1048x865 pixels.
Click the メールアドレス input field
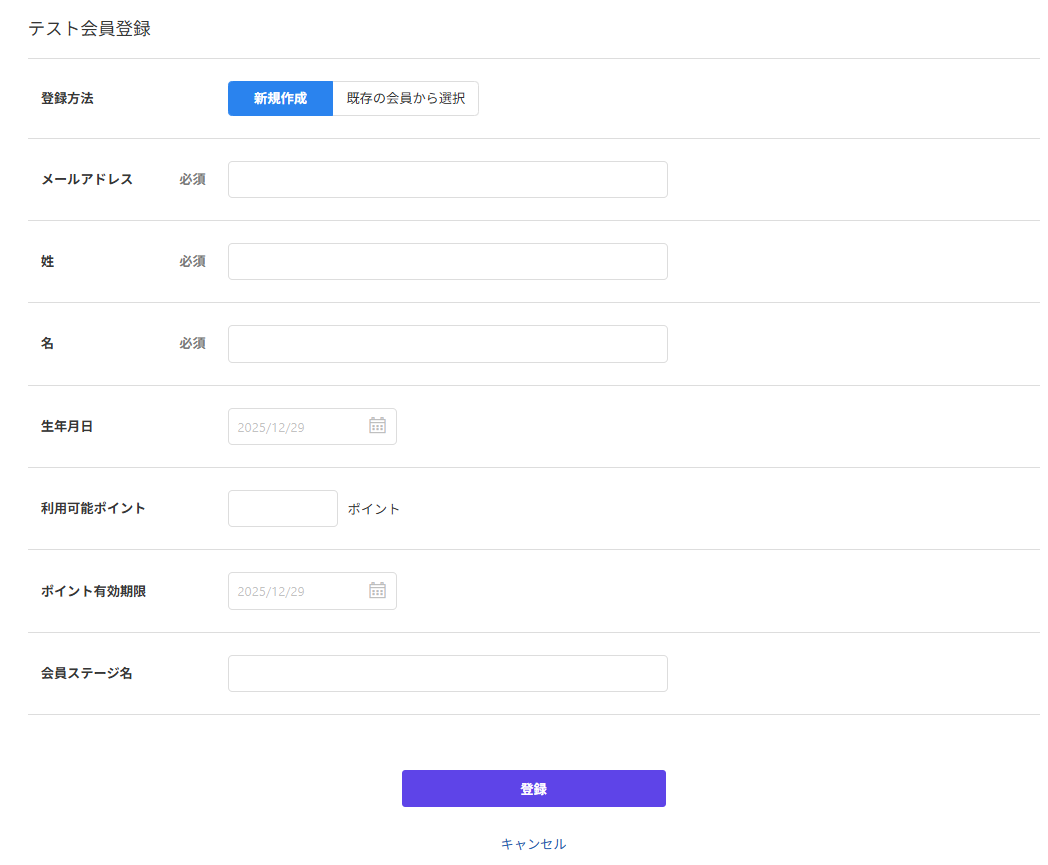coord(447,180)
